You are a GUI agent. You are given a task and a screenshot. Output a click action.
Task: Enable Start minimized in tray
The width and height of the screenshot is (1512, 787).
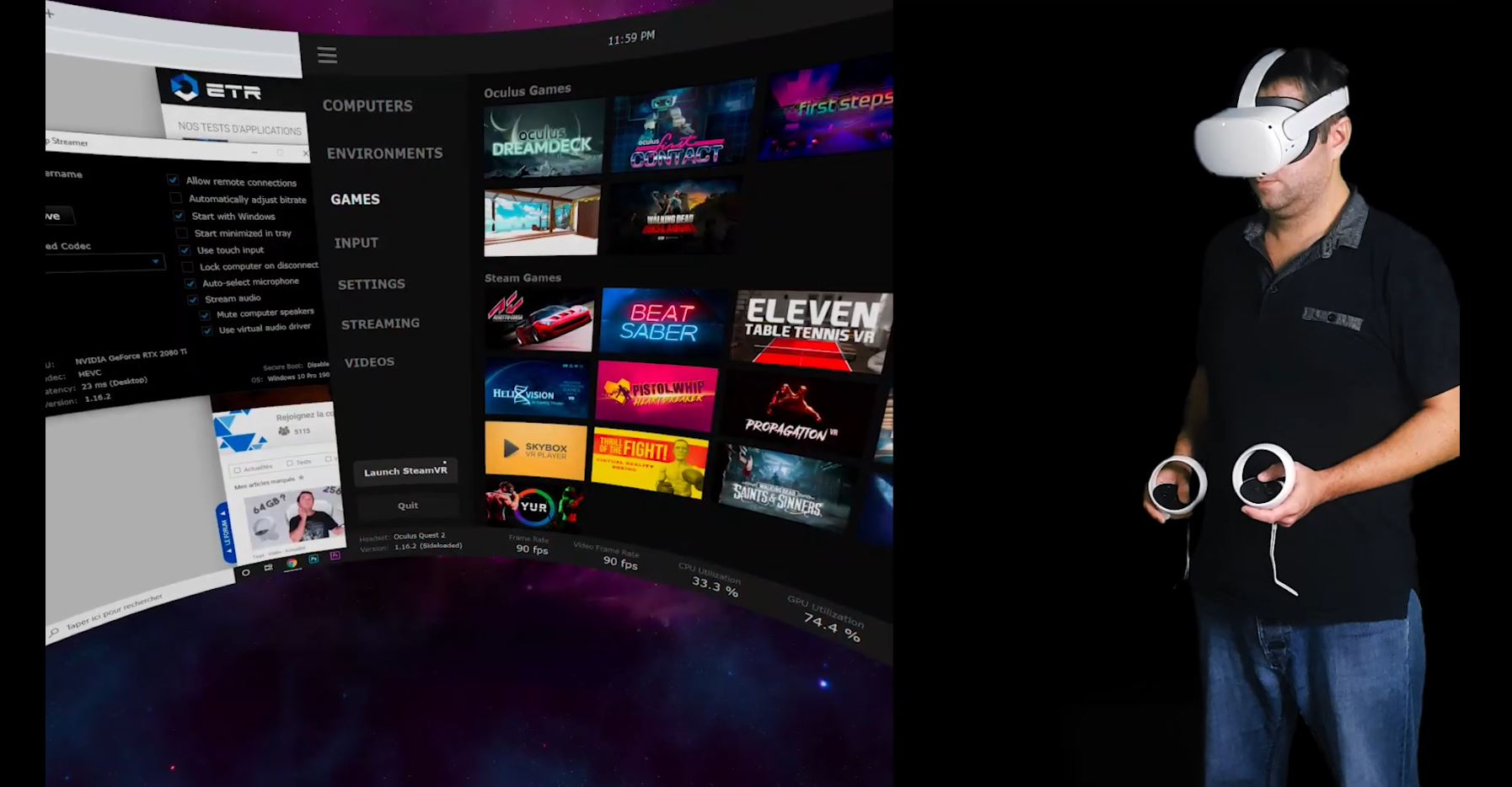181,233
